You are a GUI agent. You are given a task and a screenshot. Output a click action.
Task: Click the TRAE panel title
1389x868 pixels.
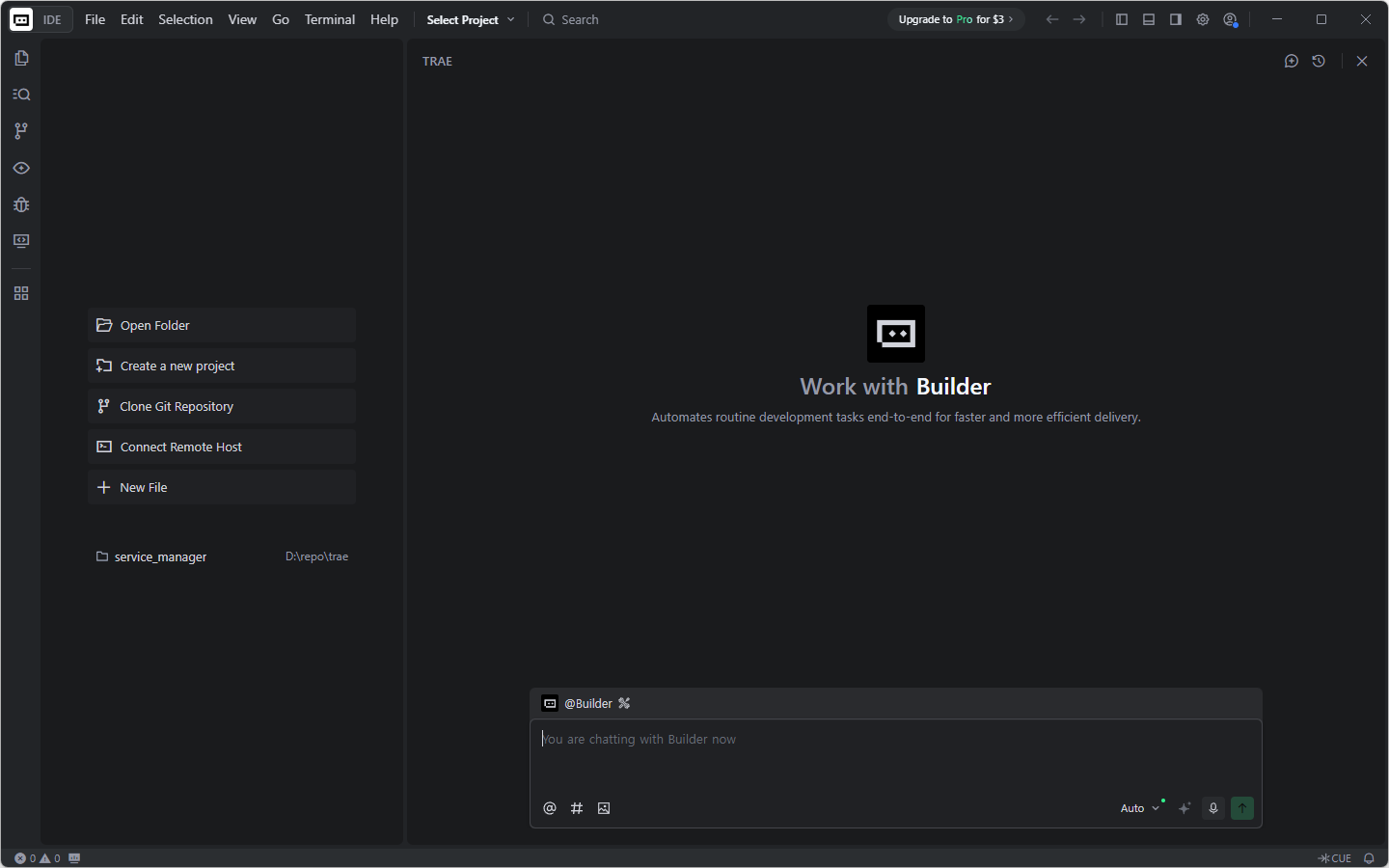click(x=437, y=61)
